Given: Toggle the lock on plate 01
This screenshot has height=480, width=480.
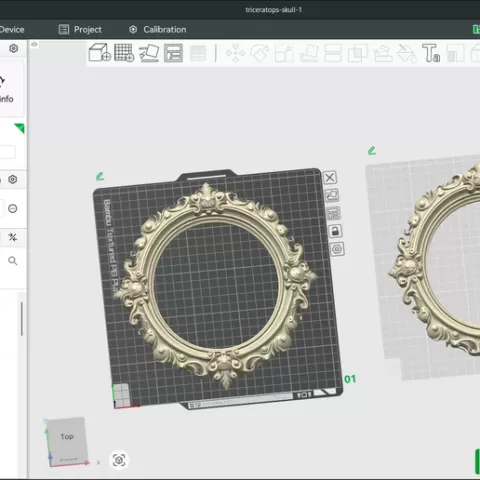Looking at the screenshot, I should click(335, 231).
